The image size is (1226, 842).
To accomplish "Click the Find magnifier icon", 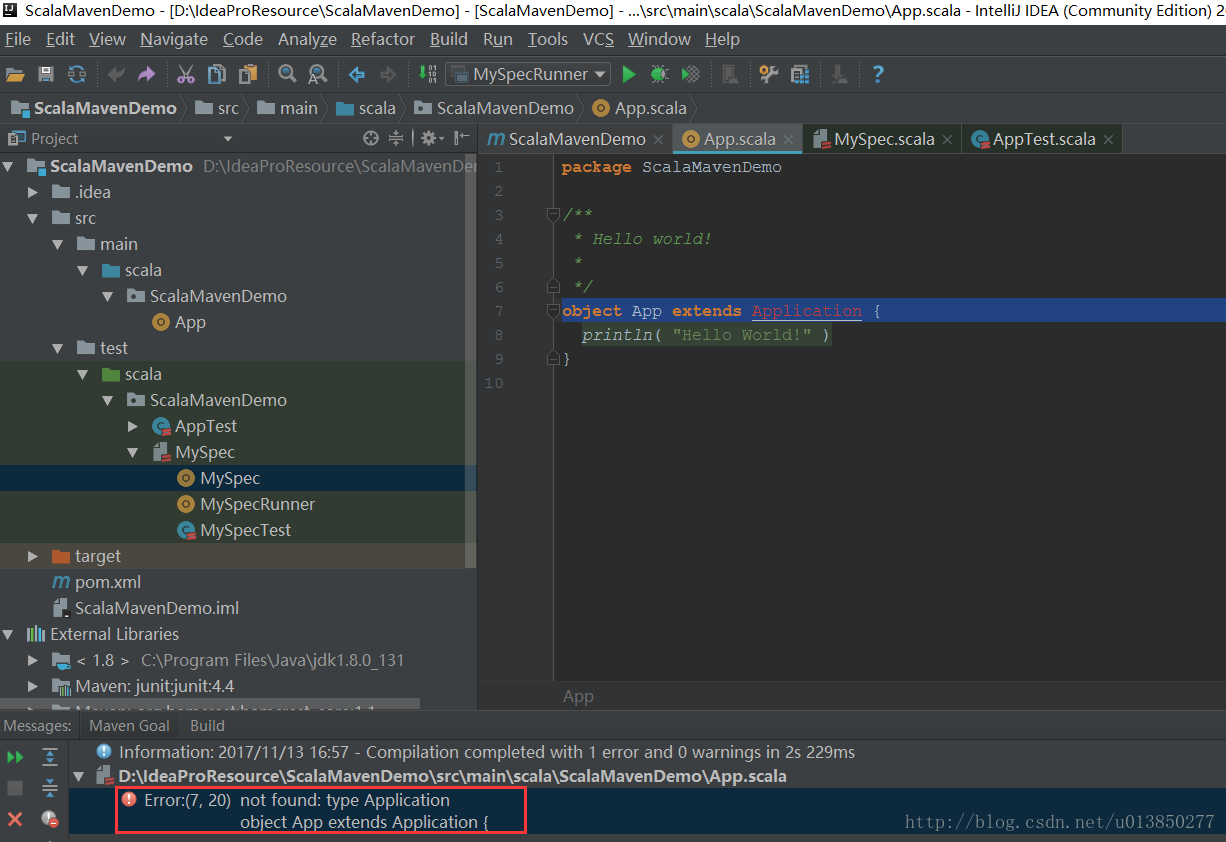I will (x=287, y=74).
